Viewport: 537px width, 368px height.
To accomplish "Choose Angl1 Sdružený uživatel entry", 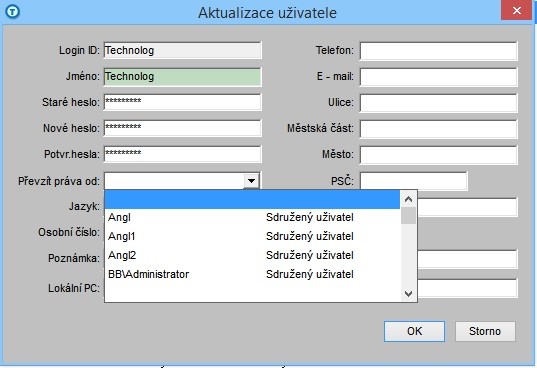I will click(252, 236).
